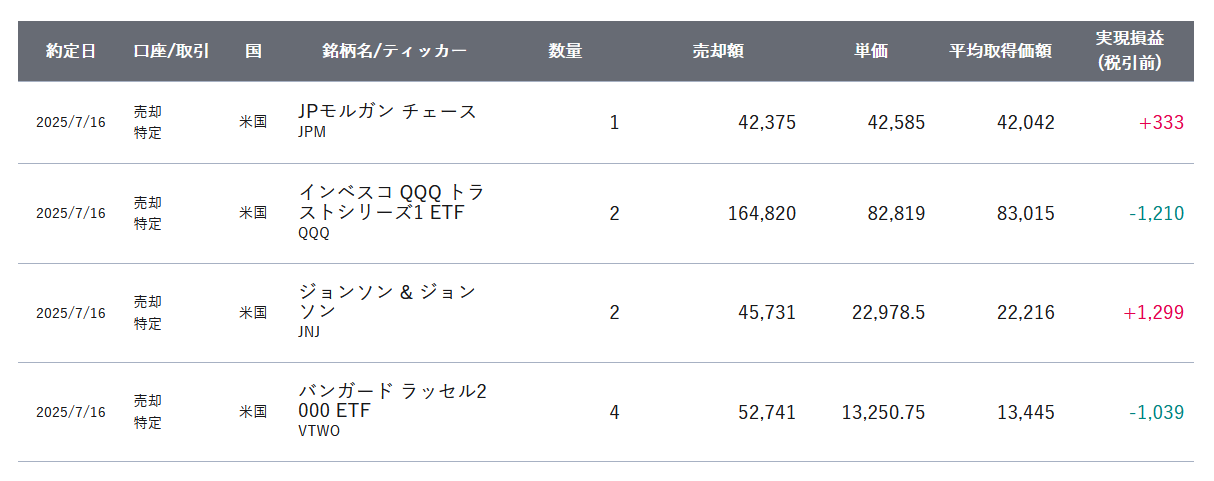This screenshot has width=1214, height=481.
Task: Click the JPM ticker symbol
Action: point(312,132)
